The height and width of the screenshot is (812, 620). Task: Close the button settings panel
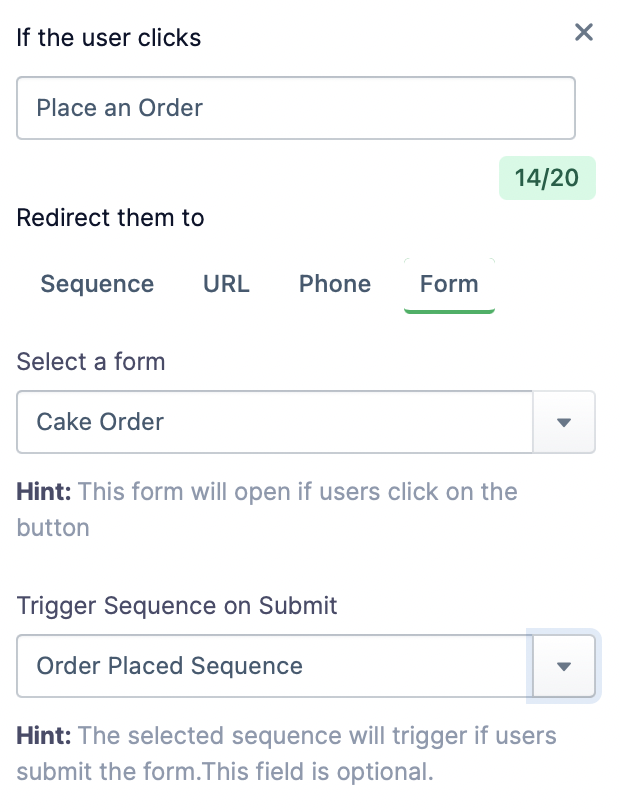[x=584, y=33]
